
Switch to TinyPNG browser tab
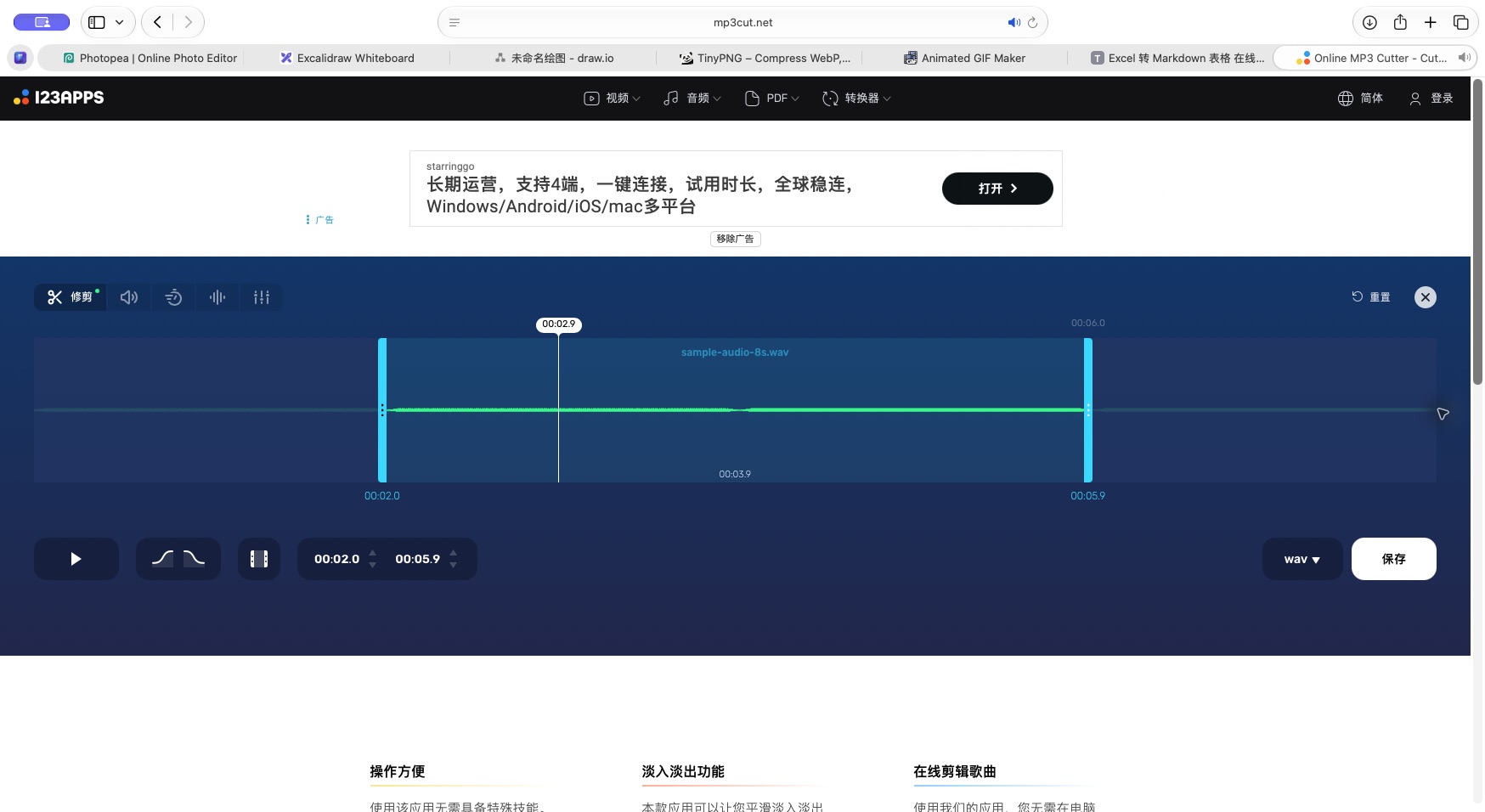click(x=765, y=58)
